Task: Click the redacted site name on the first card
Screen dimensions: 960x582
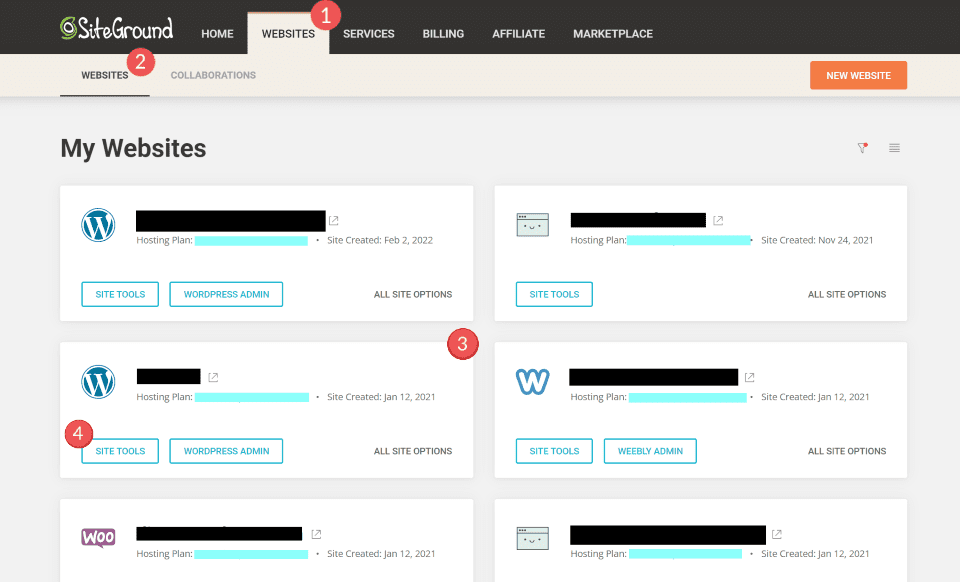Action: [230, 220]
